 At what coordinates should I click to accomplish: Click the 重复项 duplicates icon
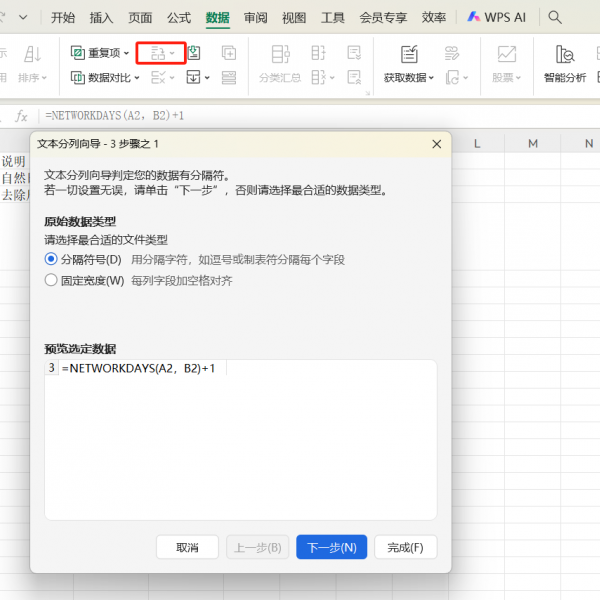[78, 53]
